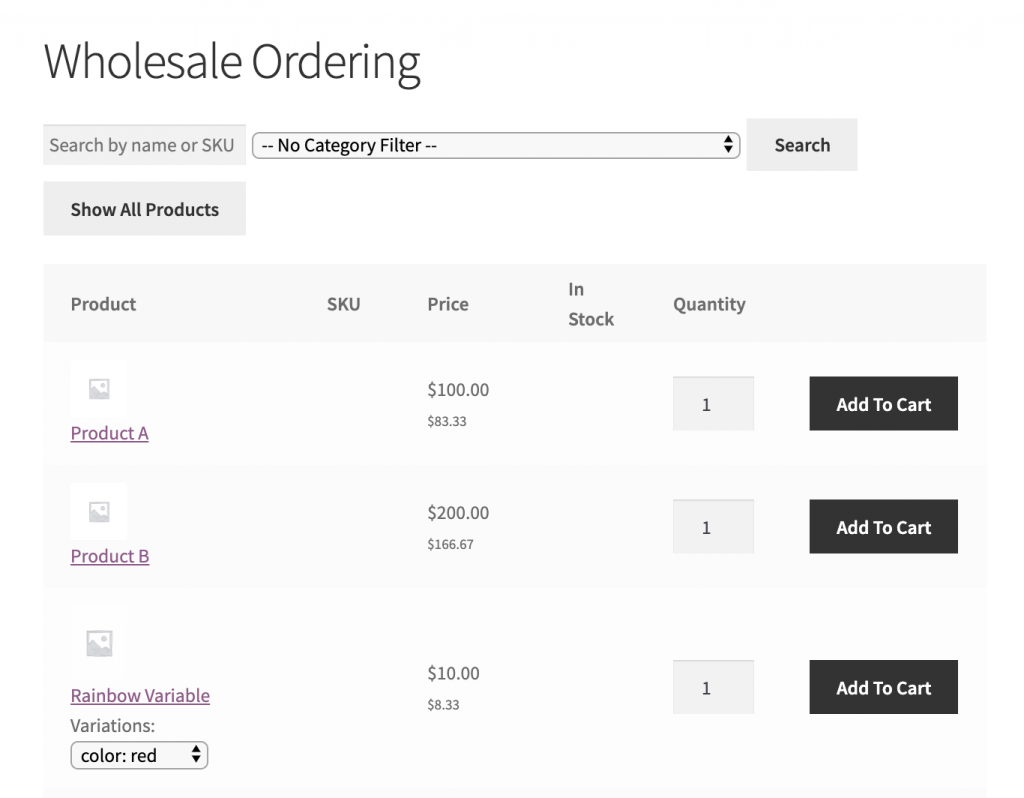Viewport: 1024px width, 798px height.
Task: Click Rainbow Variable quantity field
Action: (712, 687)
